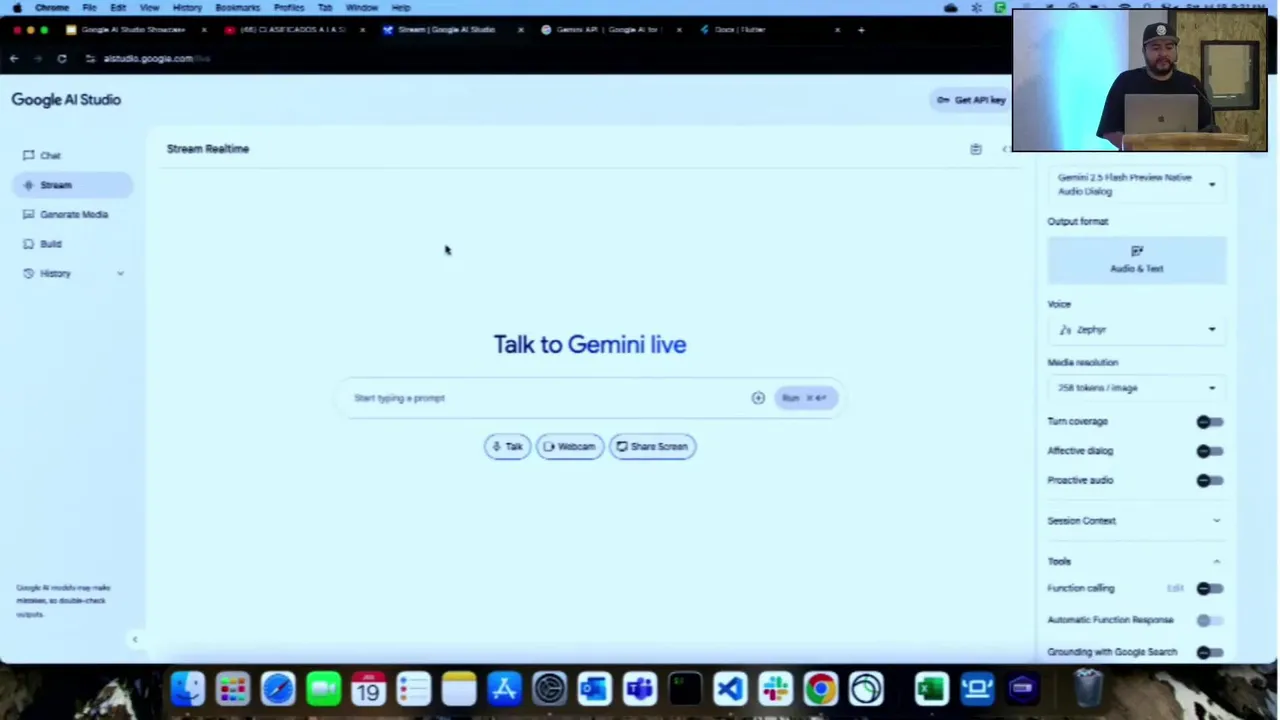Open the Apple menu

pyautogui.click(x=16, y=8)
